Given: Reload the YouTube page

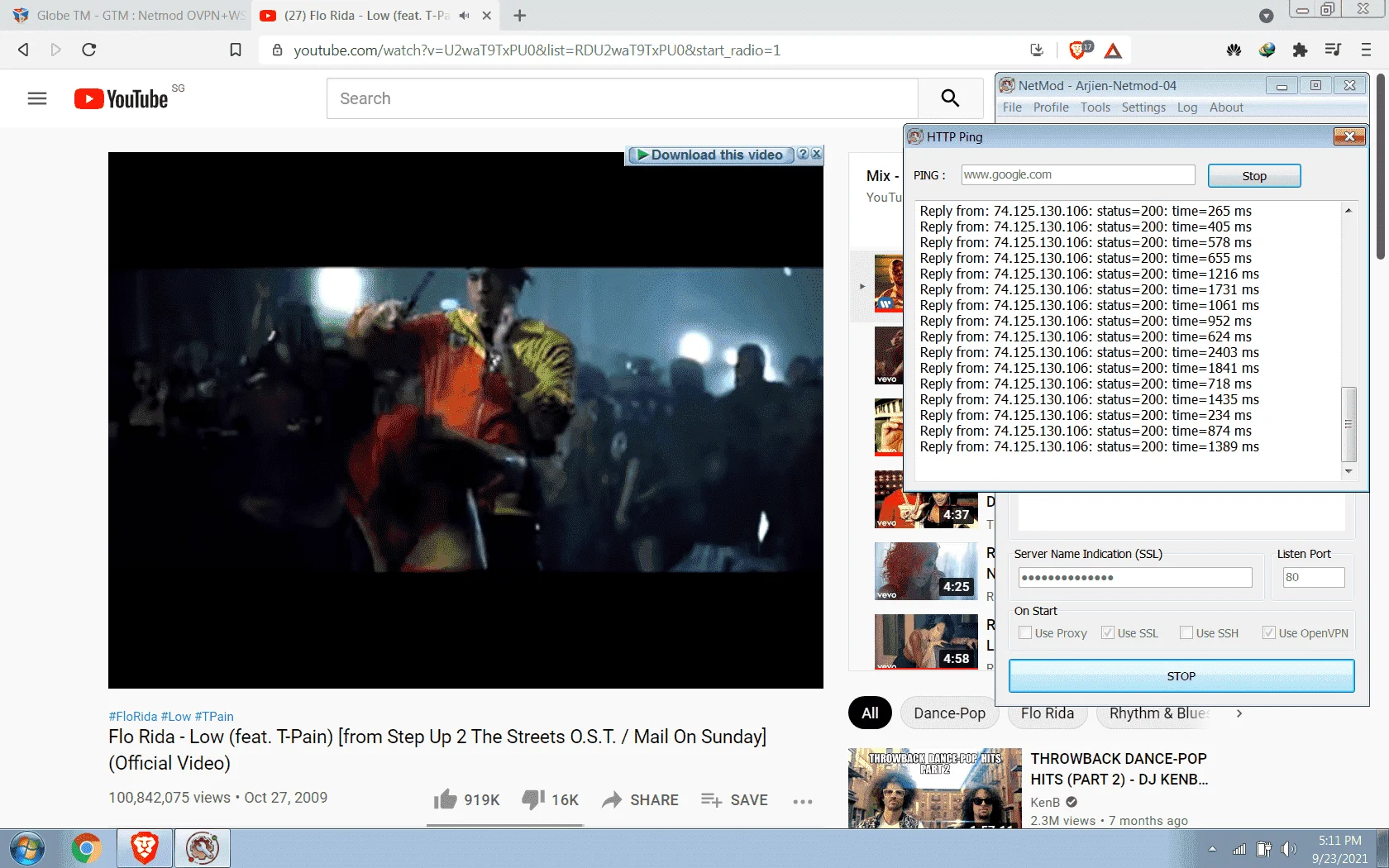Looking at the screenshot, I should (89, 50).
